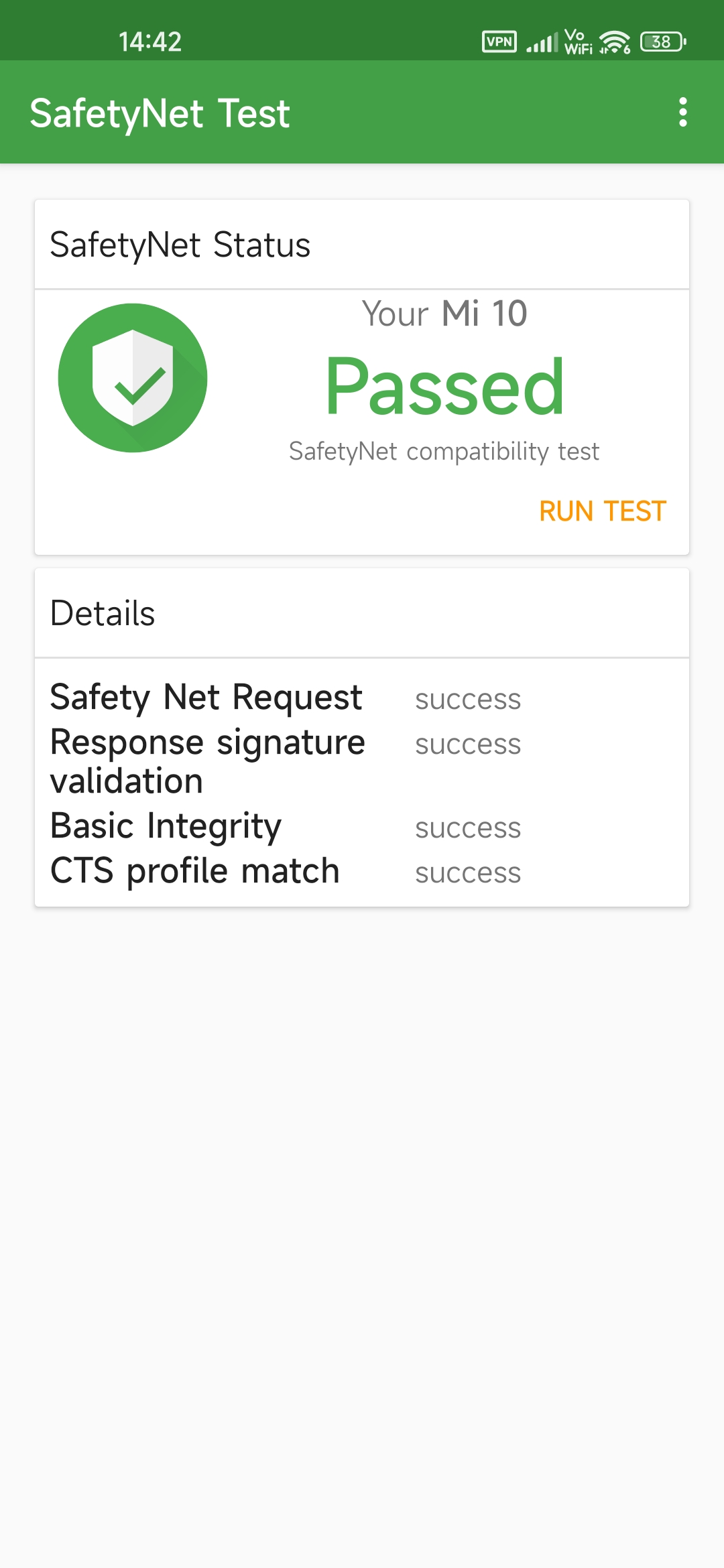The height and width of the screenshot is (1568, 724).
Task: Tap the Wi-Fi signal icon
Action: pos(614,42)
